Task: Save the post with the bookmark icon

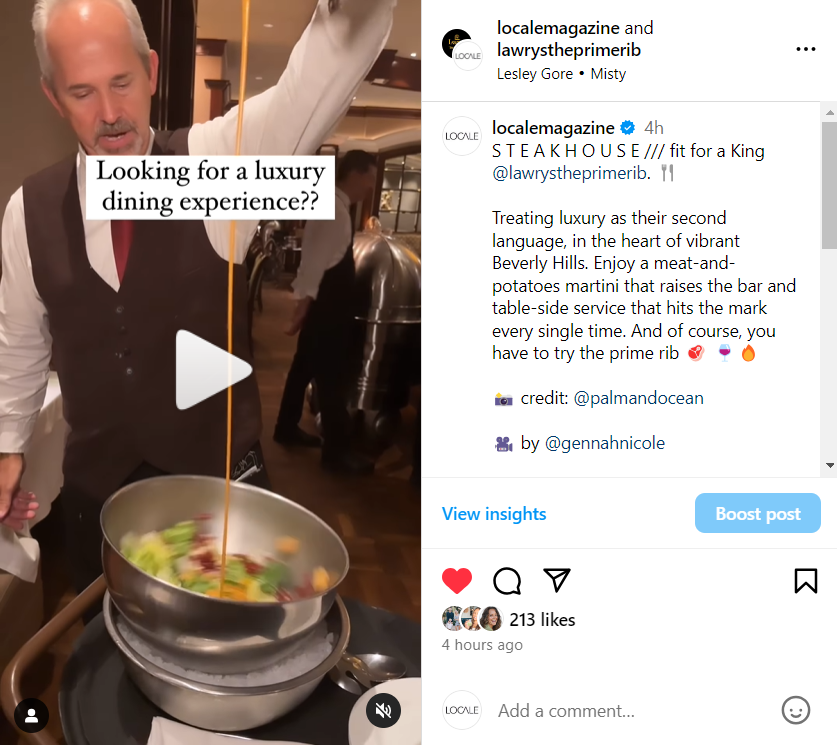Action: click(x=806, y=581)
